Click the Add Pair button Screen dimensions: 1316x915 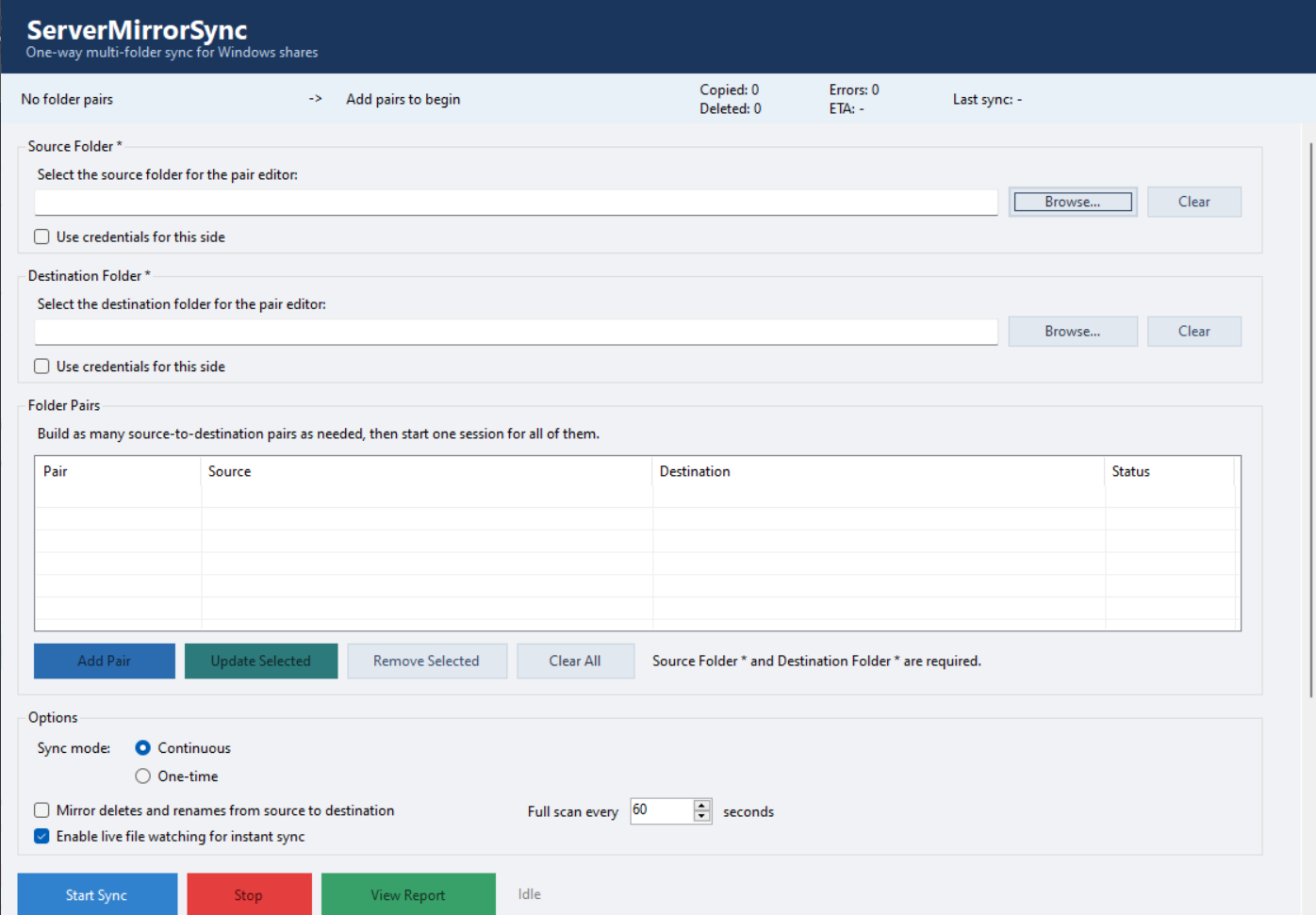click(105, 662)
